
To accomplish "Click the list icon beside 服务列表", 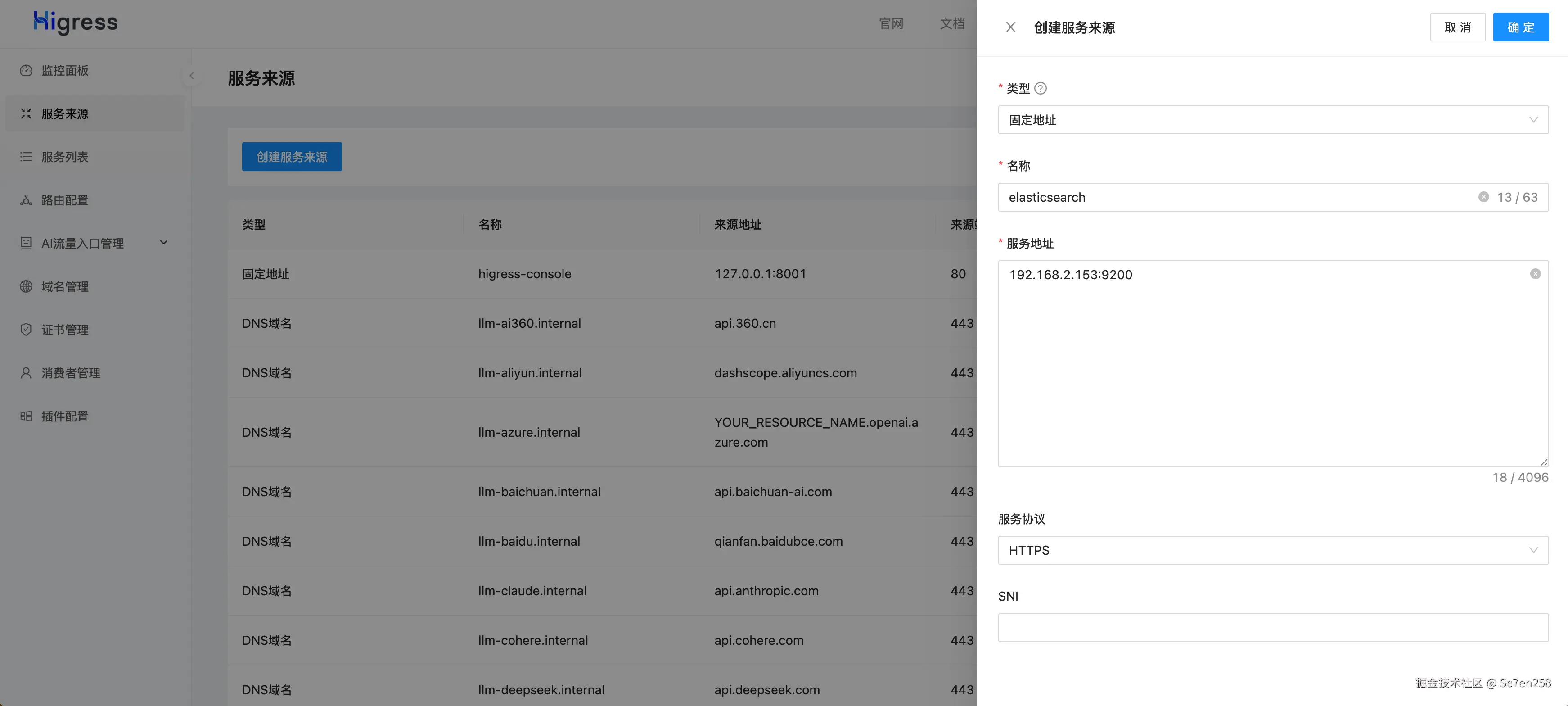I will tap(26, 157).
